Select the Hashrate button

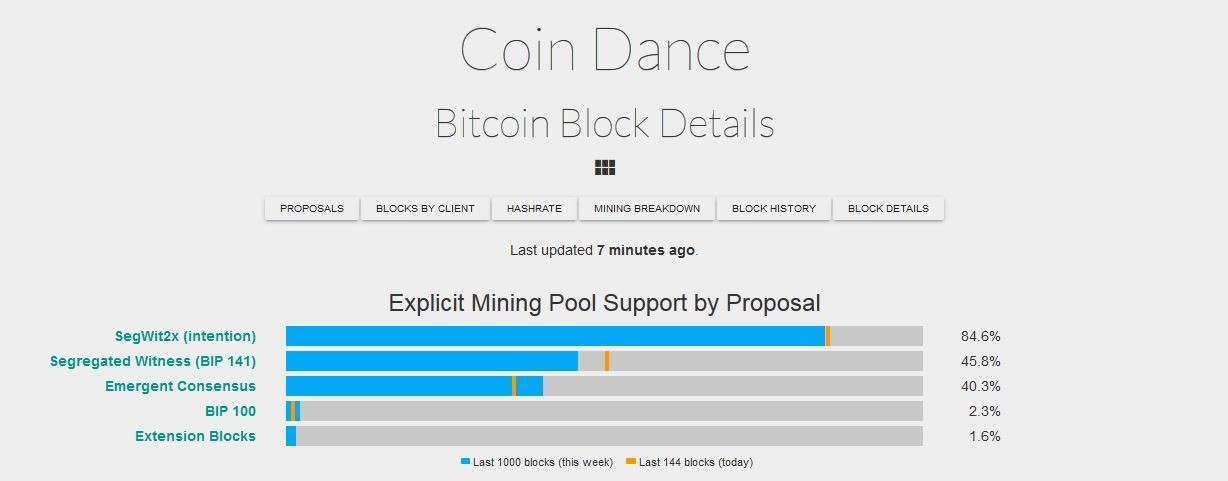[534, 209]
